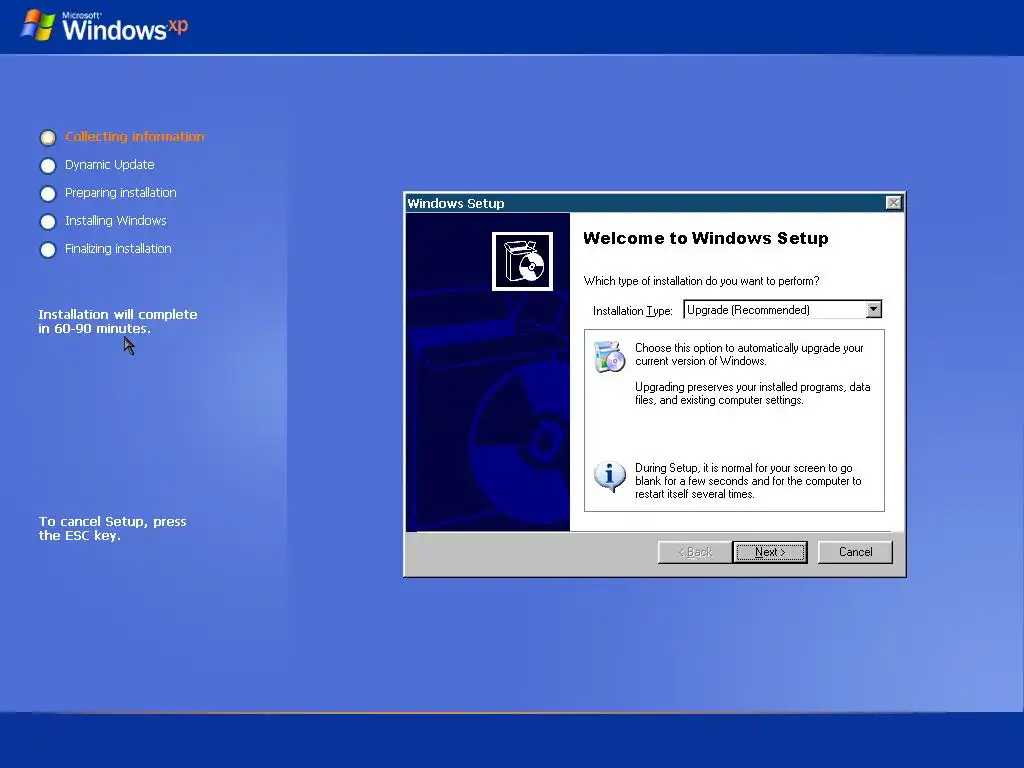The height and width of the screenshot is (768, 1024).
Task: Click the 'Collecting information' orange text
Action: pyautogui.click(x=135, y=136)
